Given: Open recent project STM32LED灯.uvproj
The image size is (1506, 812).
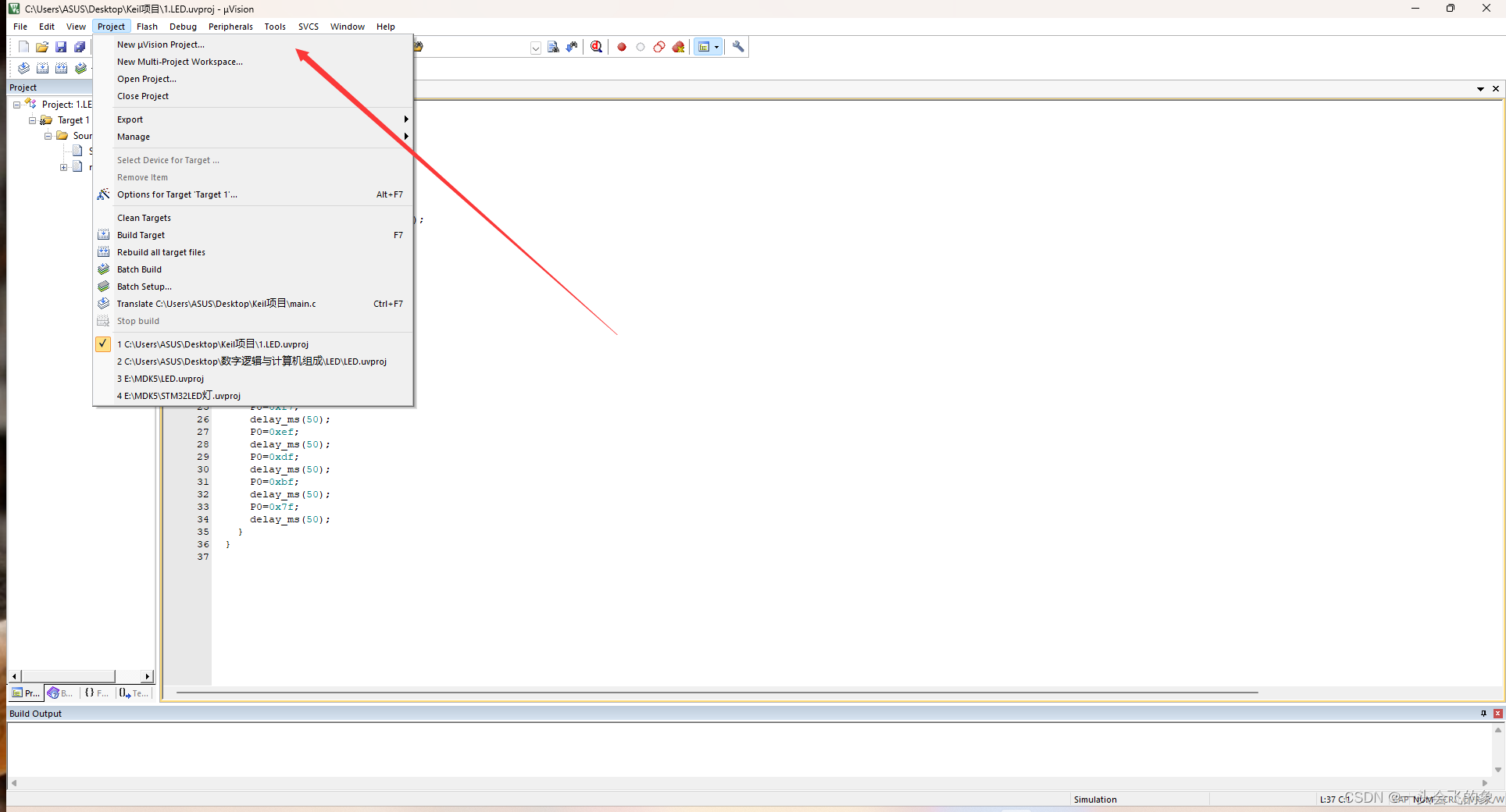Looking at the screenshot, I should (x=253, y=396).
